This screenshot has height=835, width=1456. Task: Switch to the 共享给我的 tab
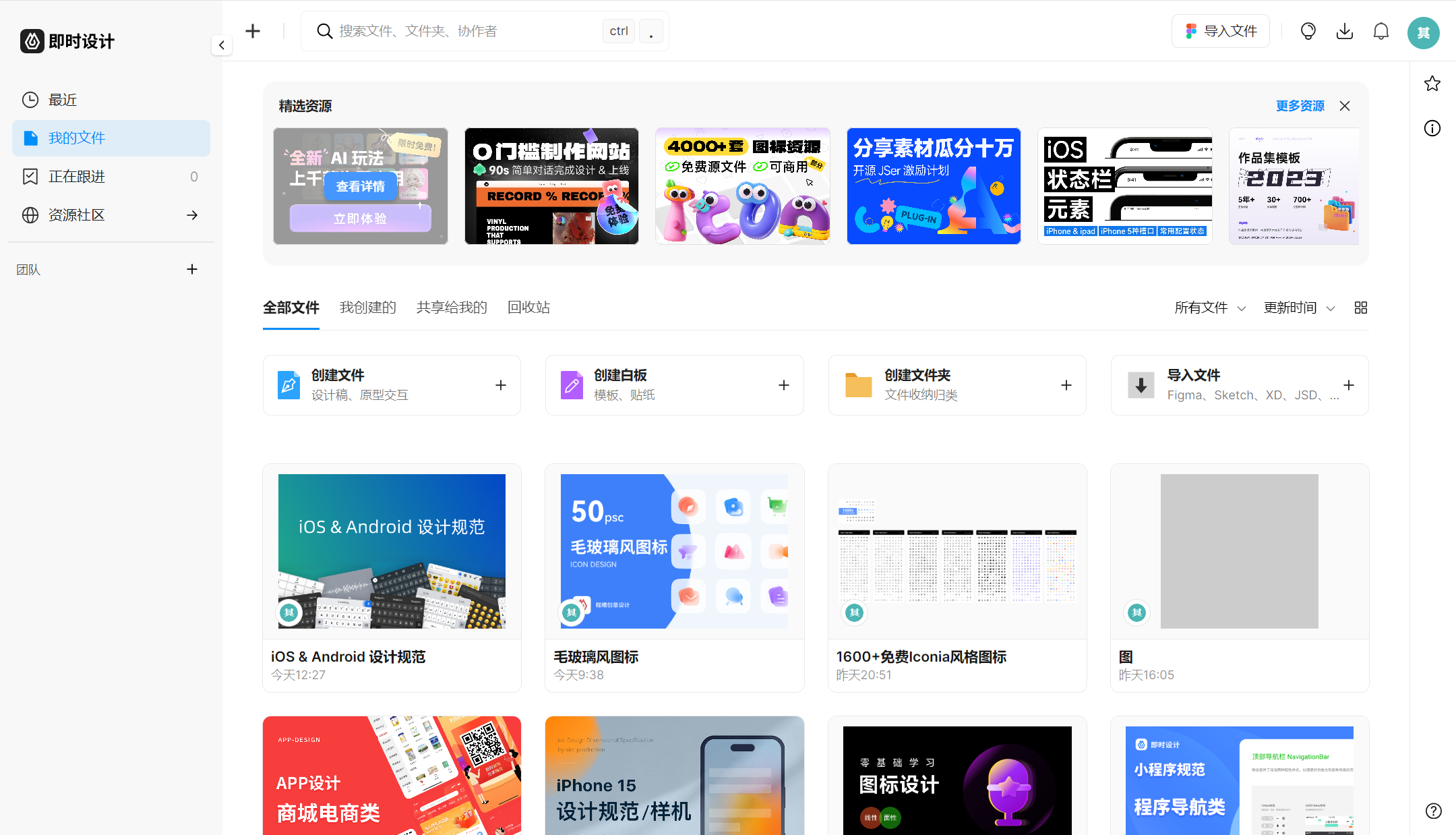click(451, 308)
